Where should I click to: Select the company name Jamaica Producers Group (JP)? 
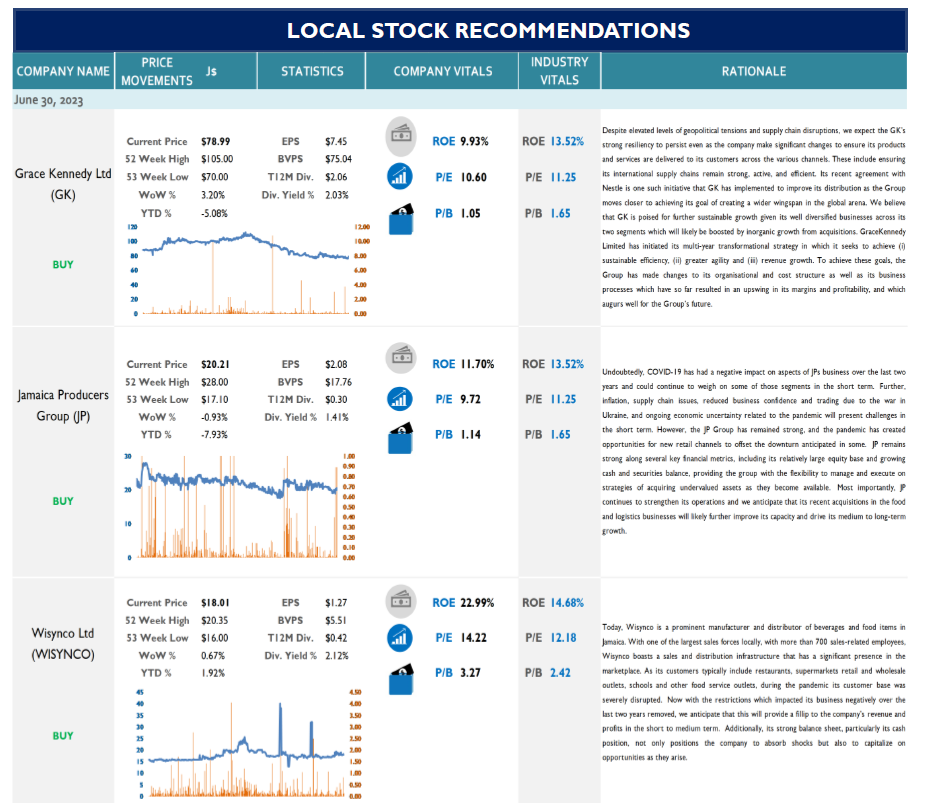click(x=63, y=406)
